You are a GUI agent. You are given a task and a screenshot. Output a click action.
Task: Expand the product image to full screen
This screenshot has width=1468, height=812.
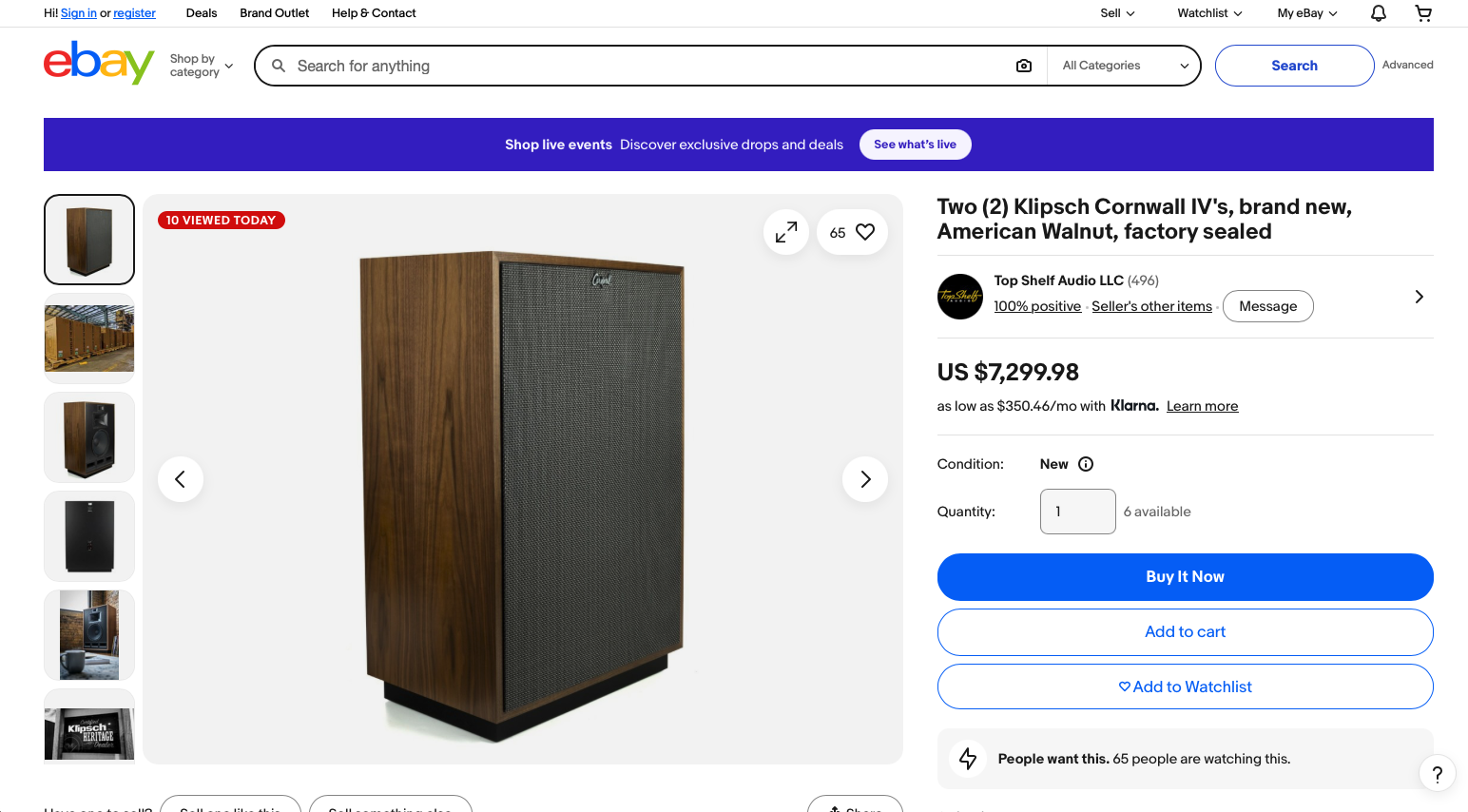[786, 232]
